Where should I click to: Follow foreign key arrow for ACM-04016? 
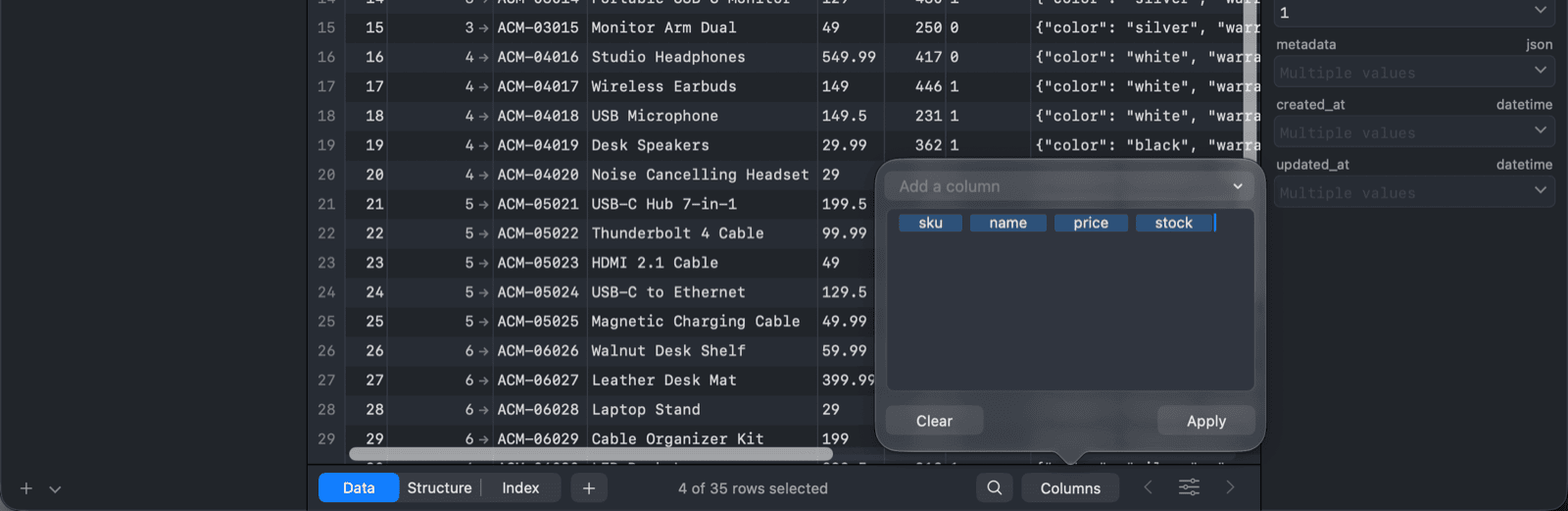(483, 57)
